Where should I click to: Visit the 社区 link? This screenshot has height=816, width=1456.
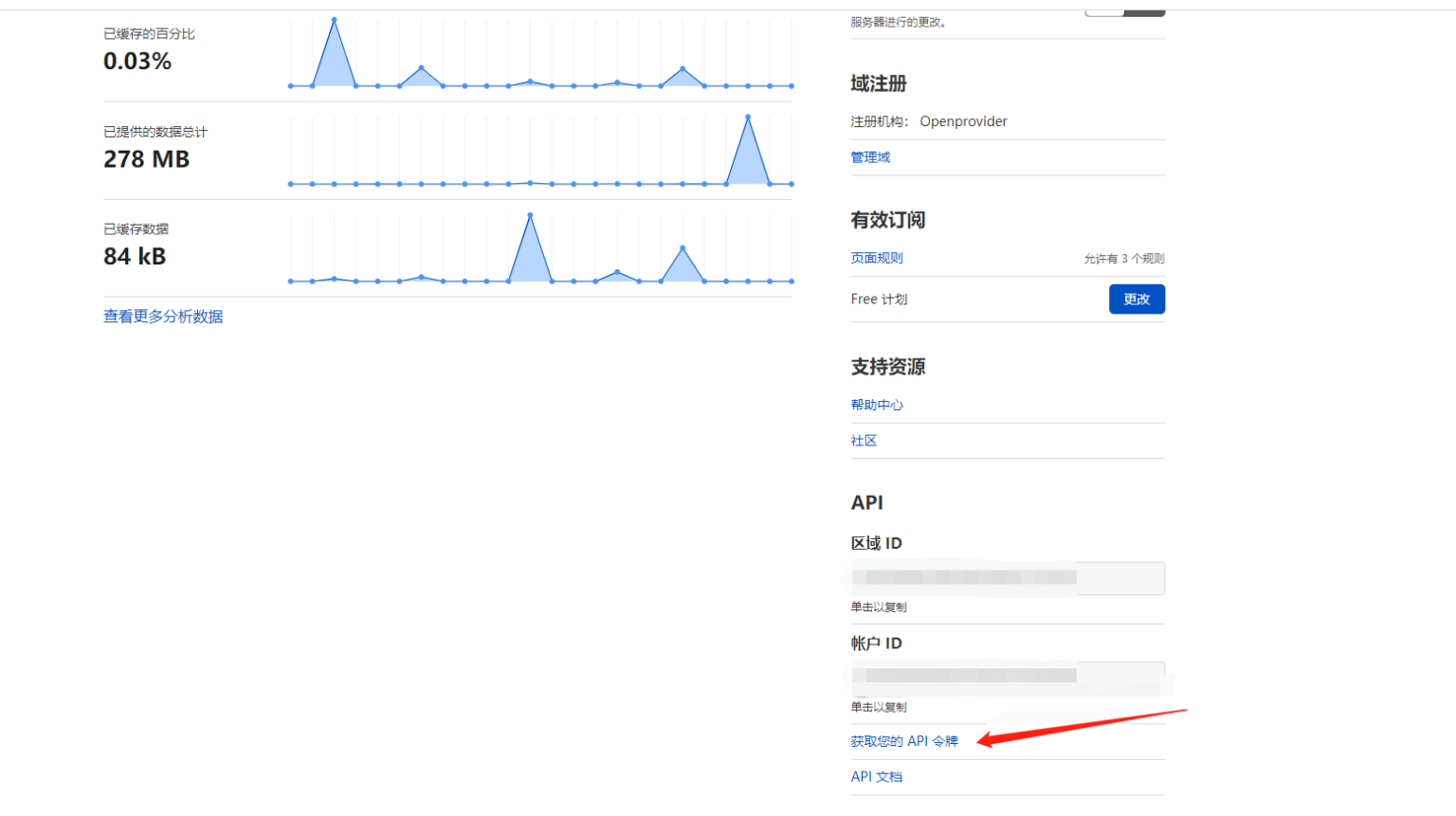[x=864, y=441]
